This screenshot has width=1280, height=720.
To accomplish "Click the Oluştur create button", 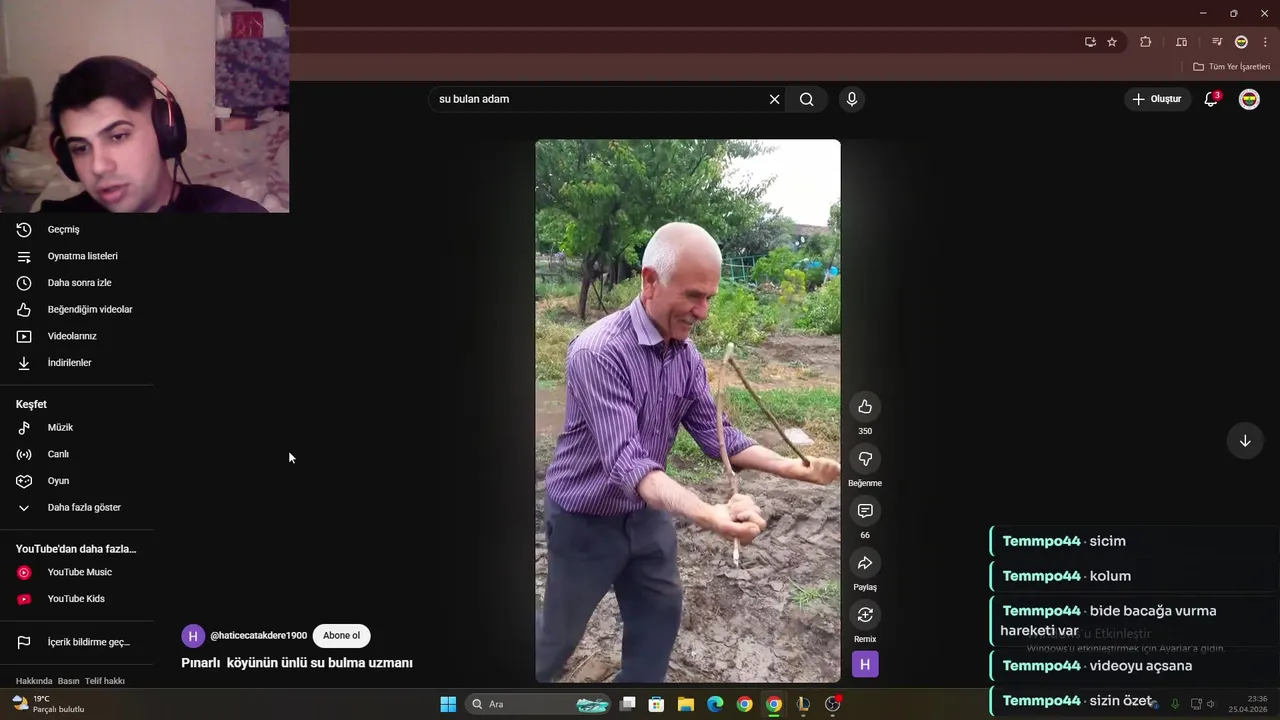I will point(1157,99).
